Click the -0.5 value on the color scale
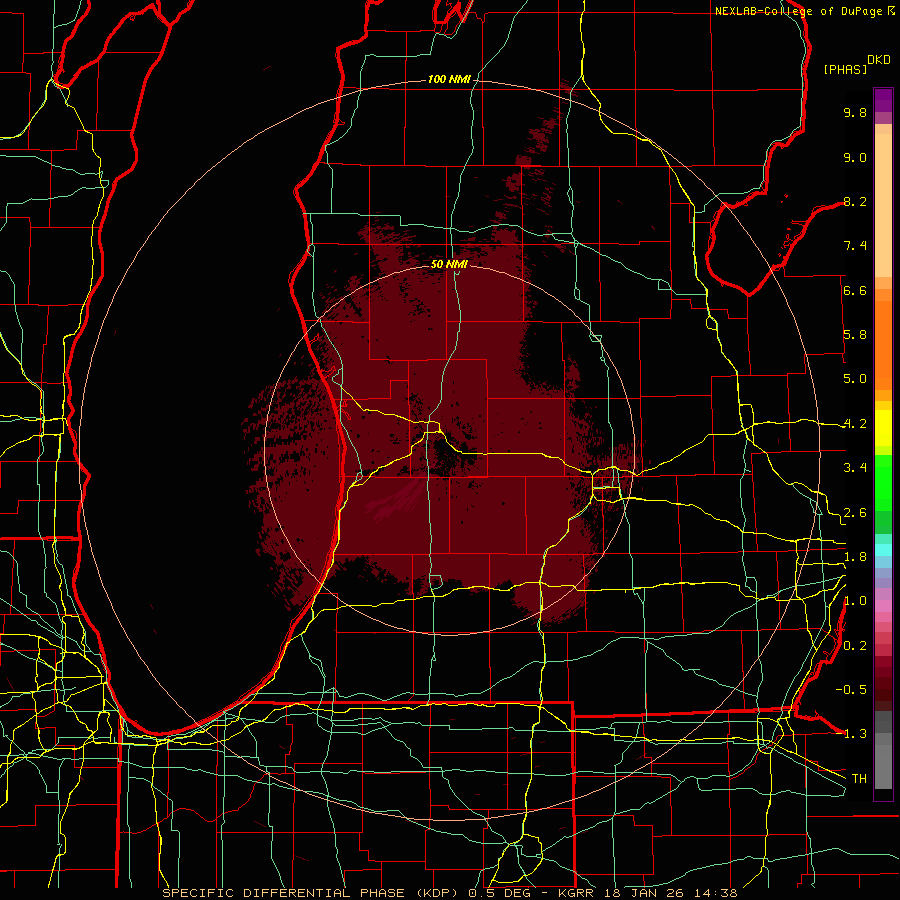Image resolution: width=900 pixels, height=900 pixels. [851, 690]
